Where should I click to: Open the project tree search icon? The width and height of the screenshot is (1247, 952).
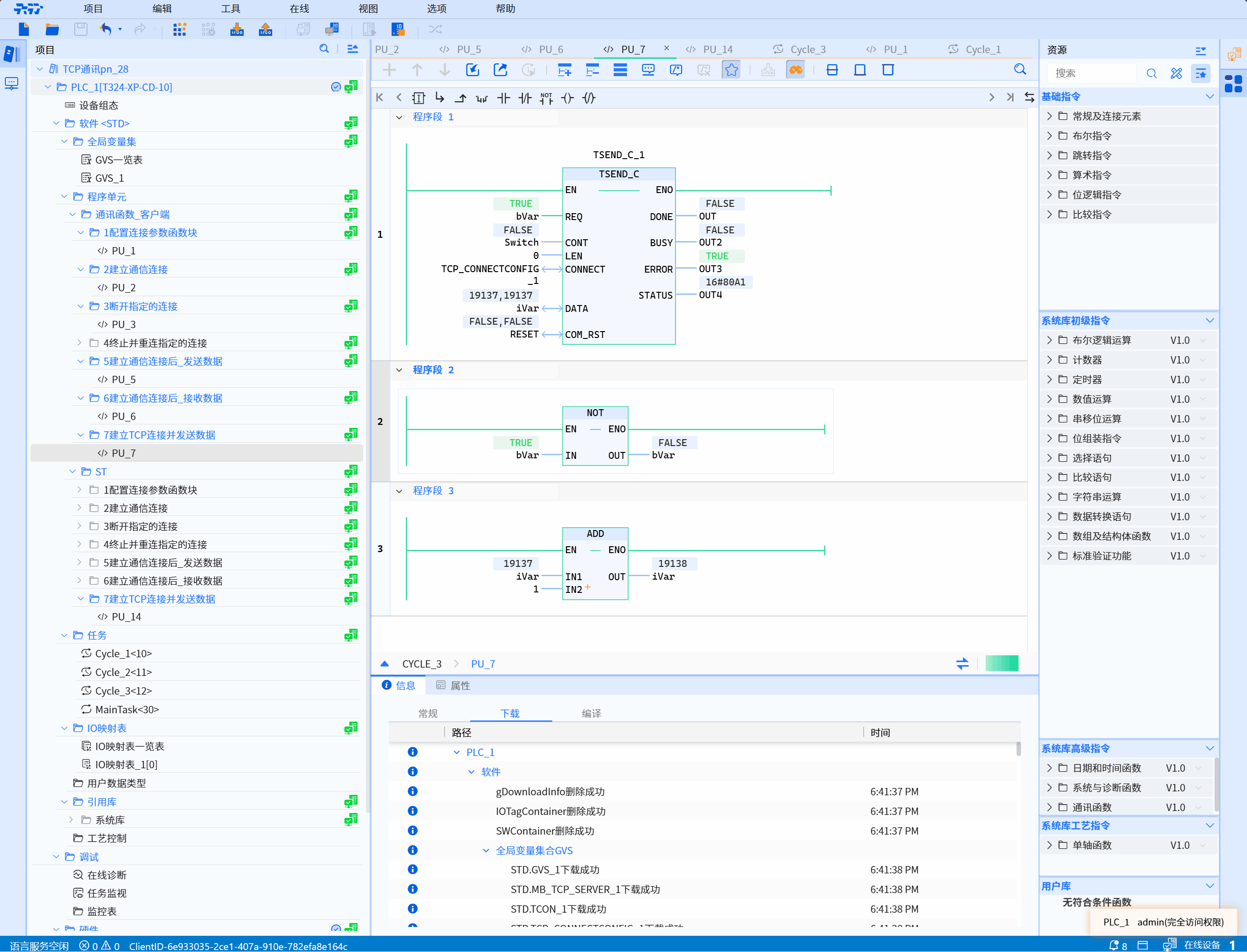tap(324, 49)
